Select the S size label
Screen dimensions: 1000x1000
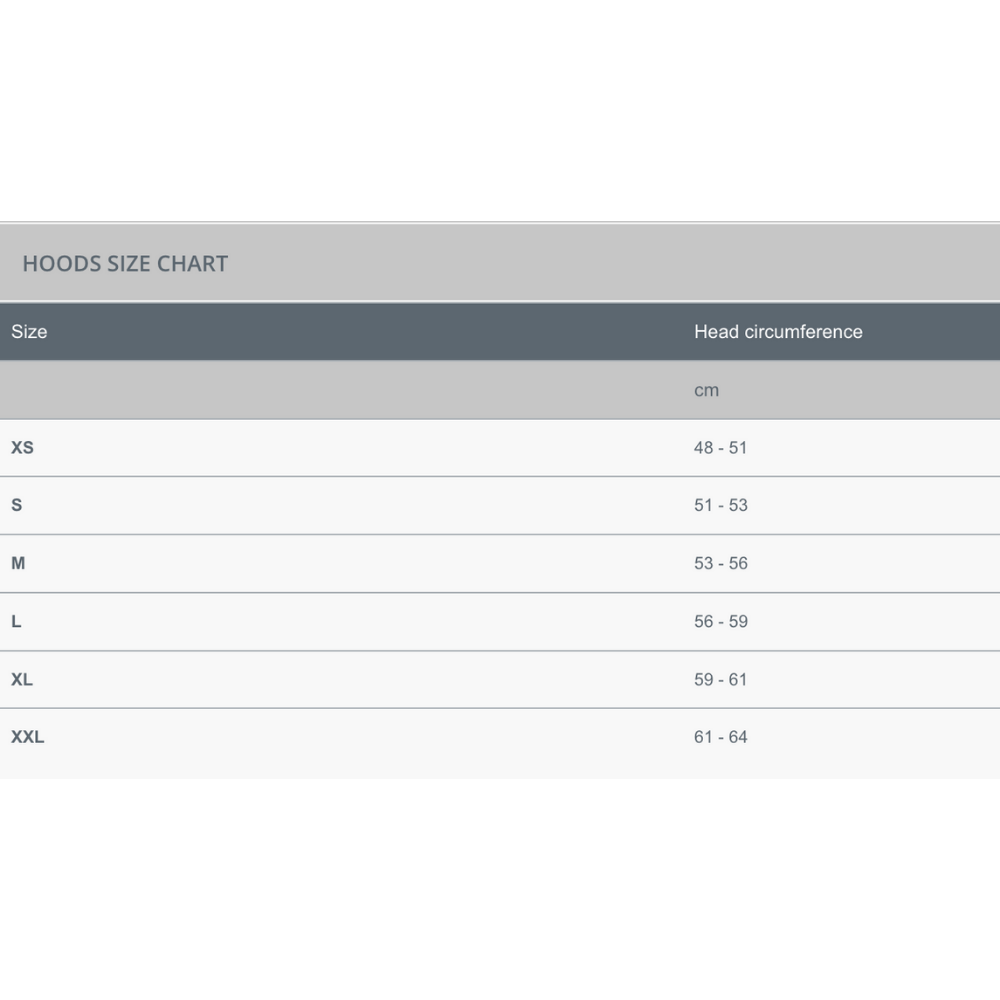pos(16,505)
